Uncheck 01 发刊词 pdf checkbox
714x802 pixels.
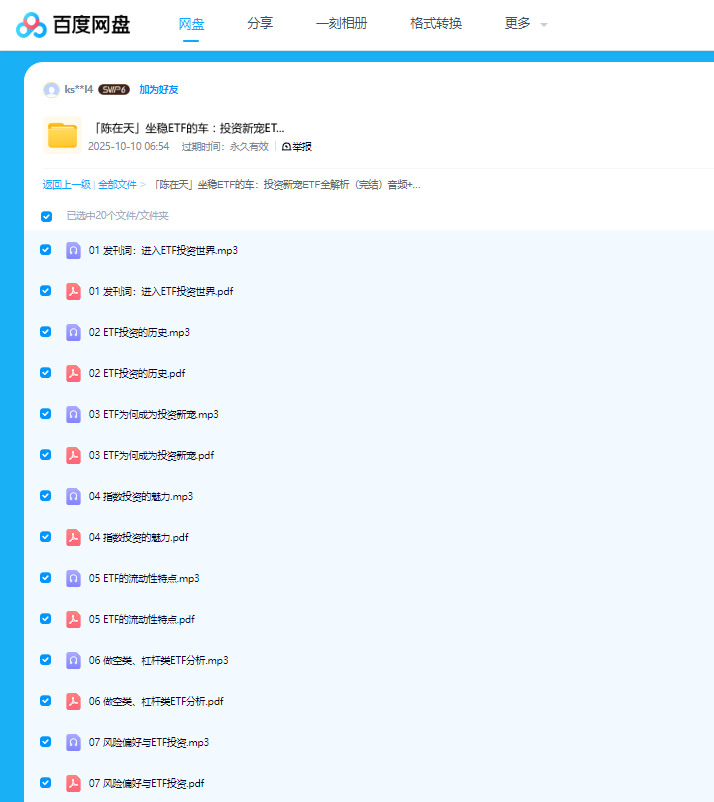(46, 291)
